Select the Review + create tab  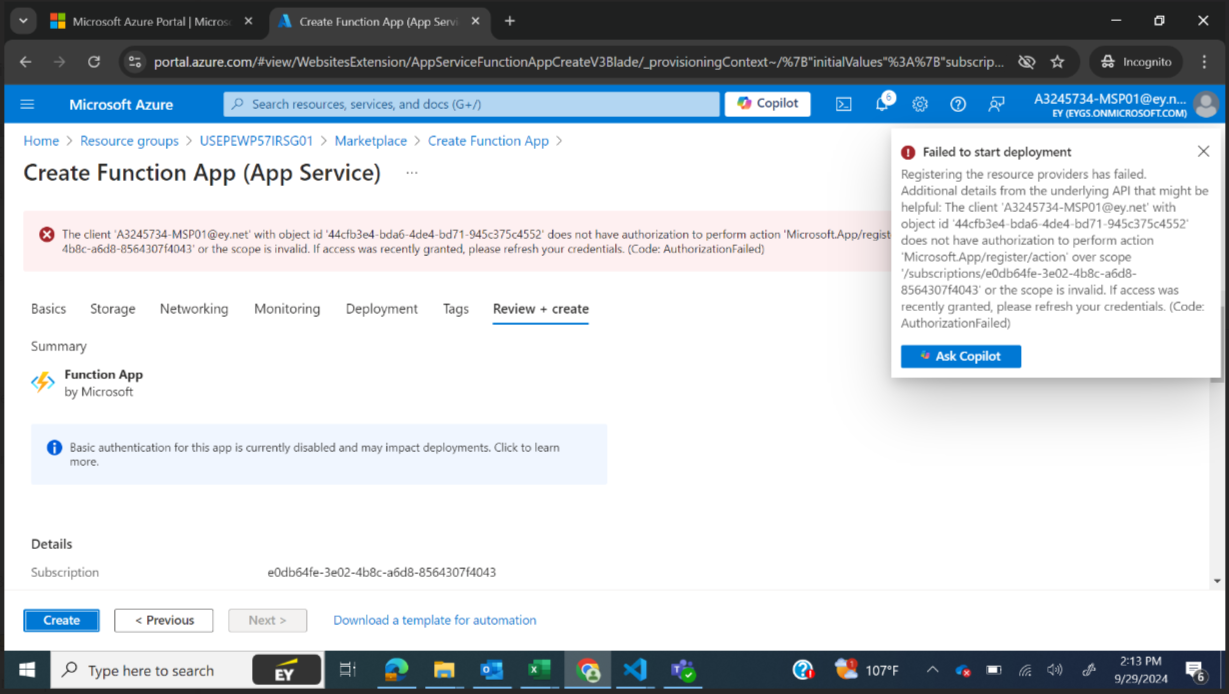point(540,309)
